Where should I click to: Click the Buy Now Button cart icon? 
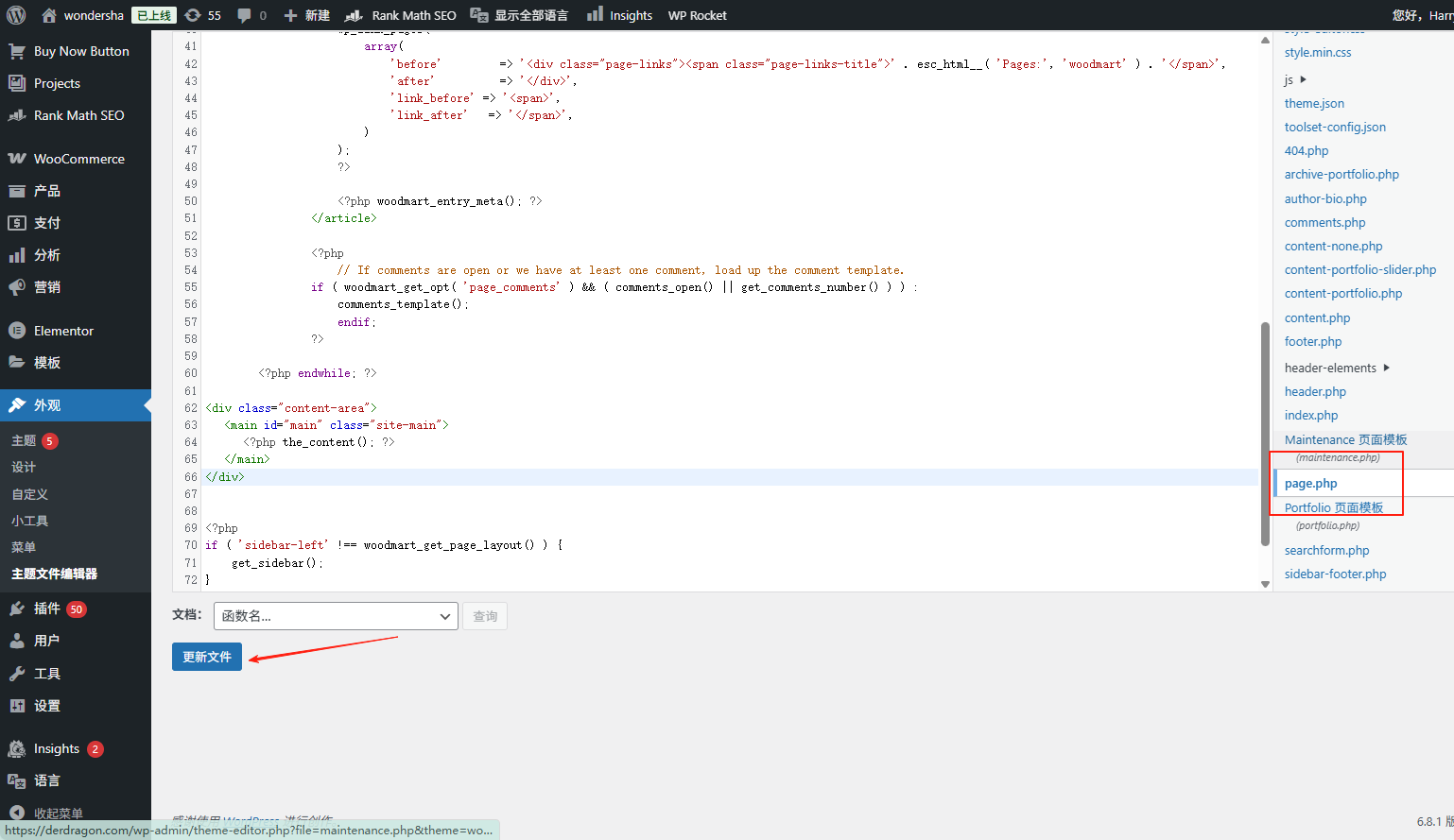pos(17,51)
